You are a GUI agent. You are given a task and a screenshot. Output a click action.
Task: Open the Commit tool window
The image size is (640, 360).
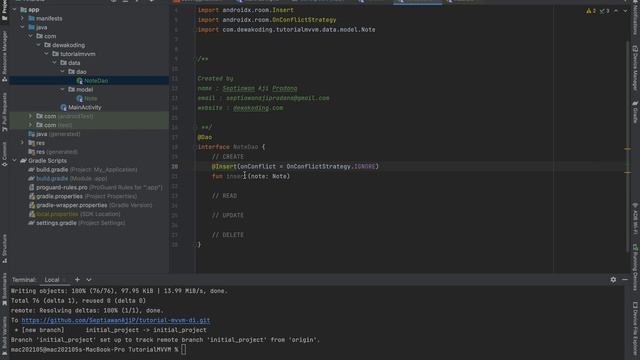click(4, 154)
